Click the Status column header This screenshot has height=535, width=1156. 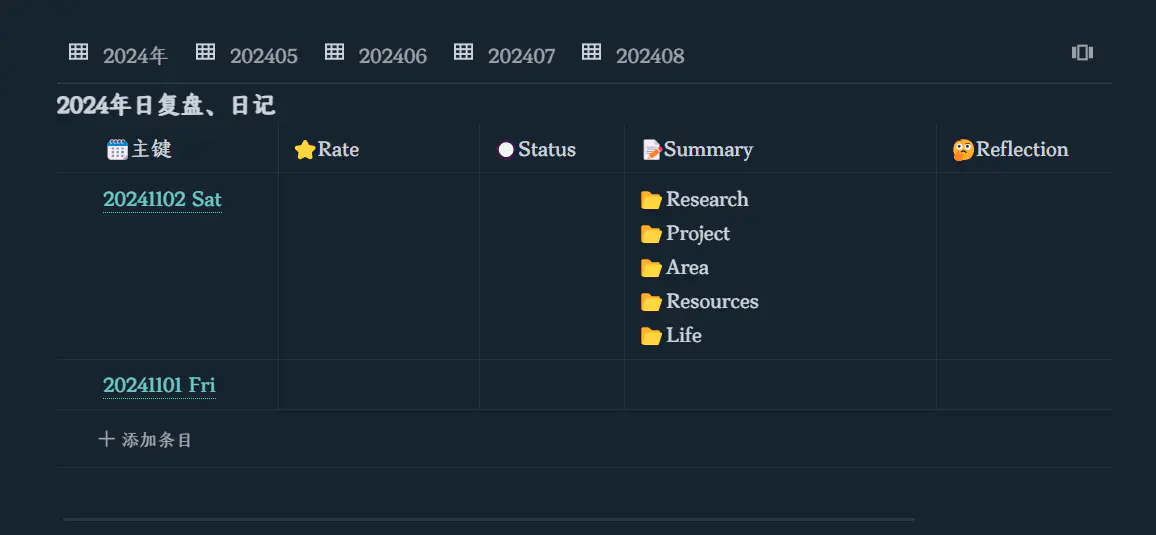(x=546, y=150)
